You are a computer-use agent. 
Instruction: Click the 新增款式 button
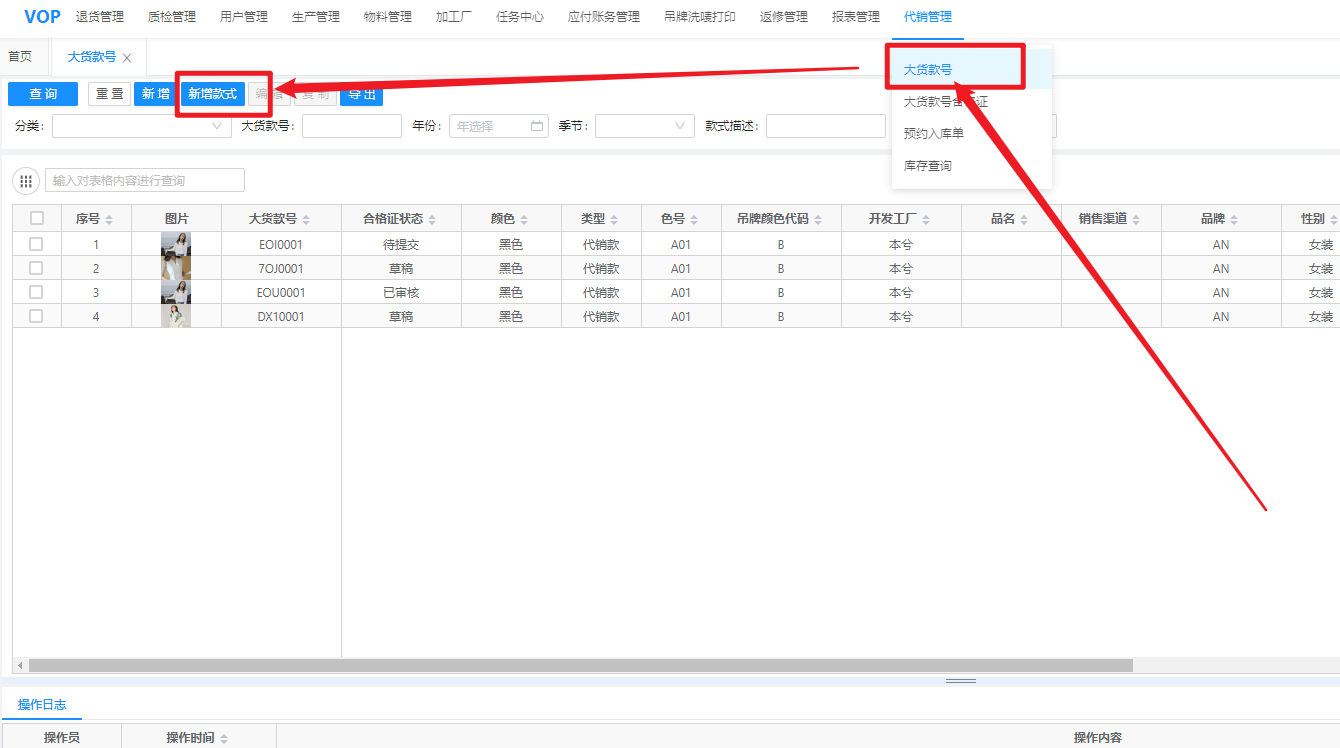click(212, 94)
